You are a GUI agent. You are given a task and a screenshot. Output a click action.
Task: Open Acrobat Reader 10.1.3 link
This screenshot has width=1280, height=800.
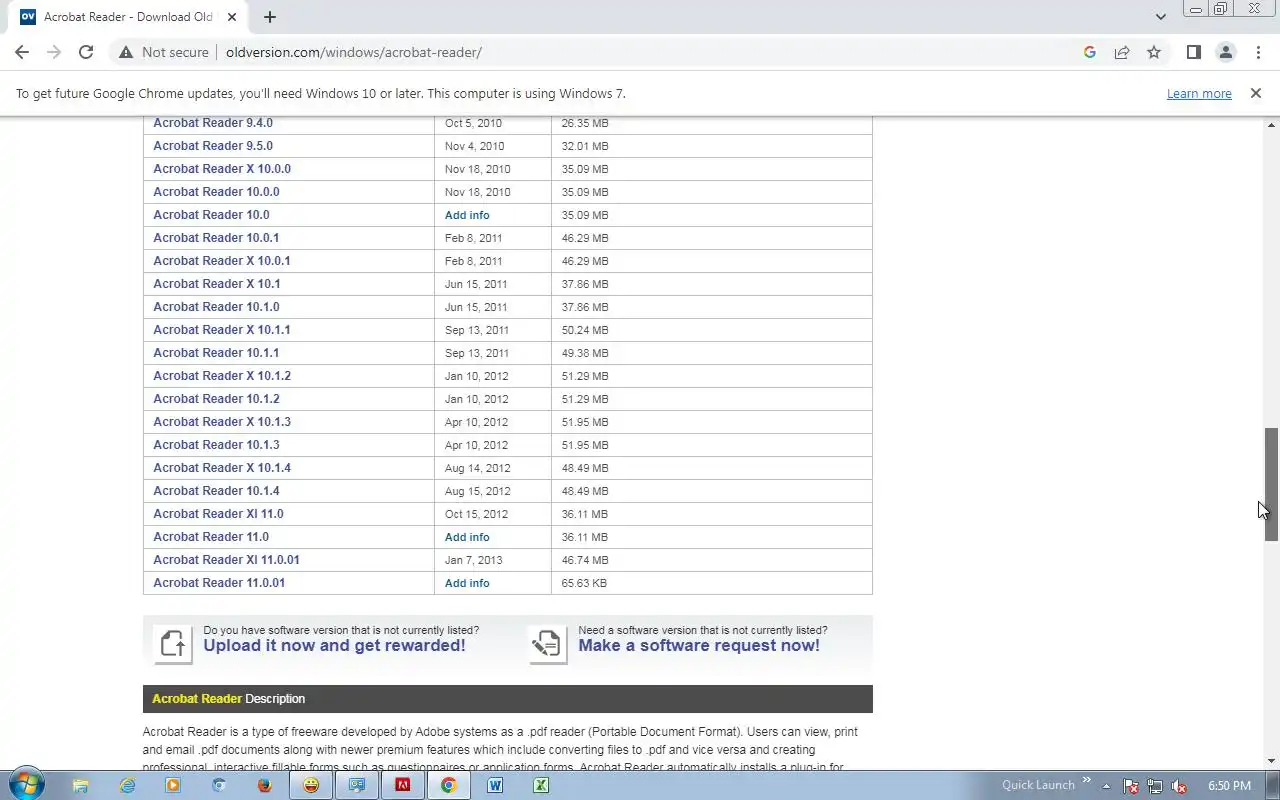(x=216, y=445)
